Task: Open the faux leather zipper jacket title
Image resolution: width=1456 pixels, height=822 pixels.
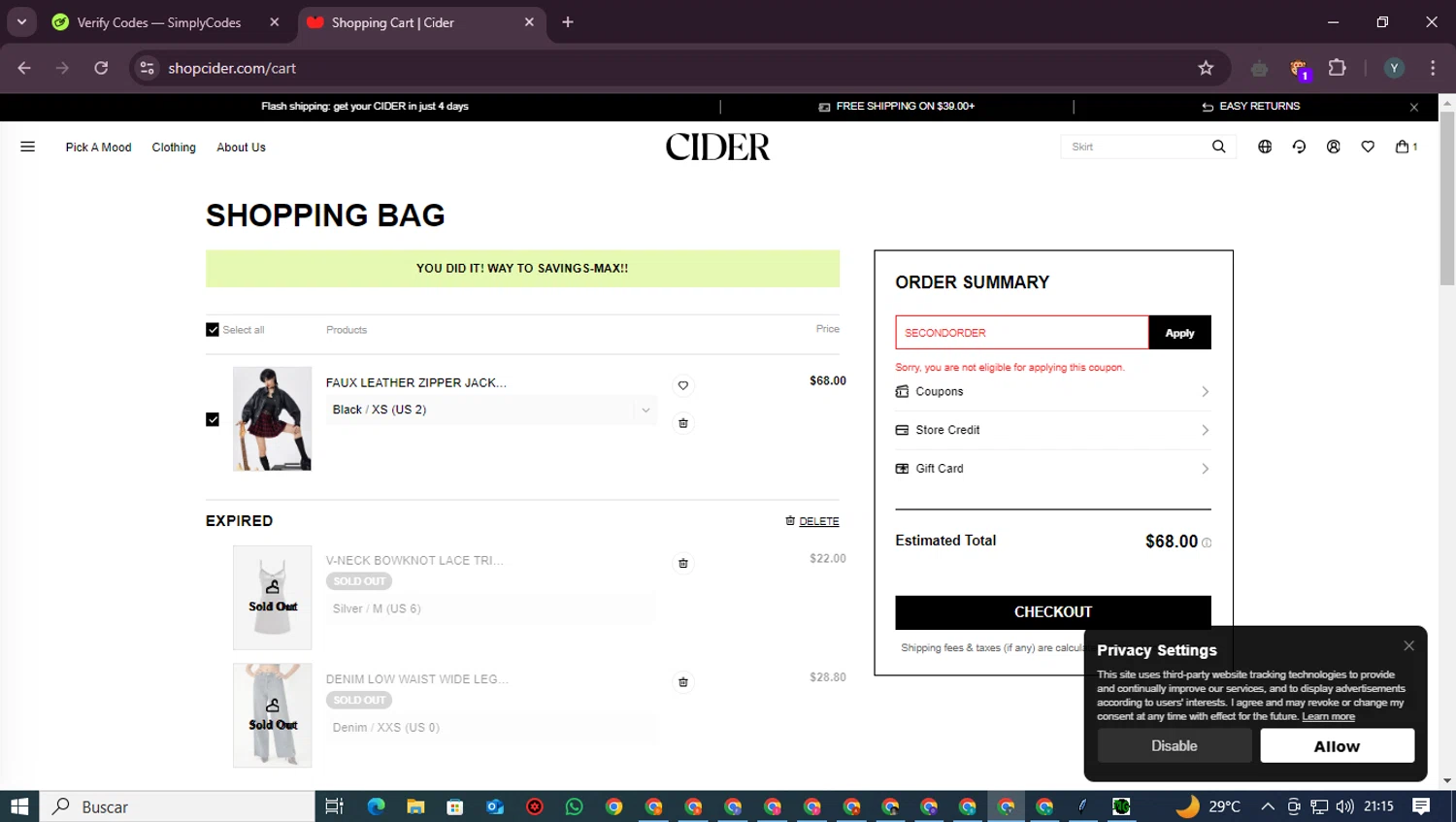Action: click(x=416, y=383)
